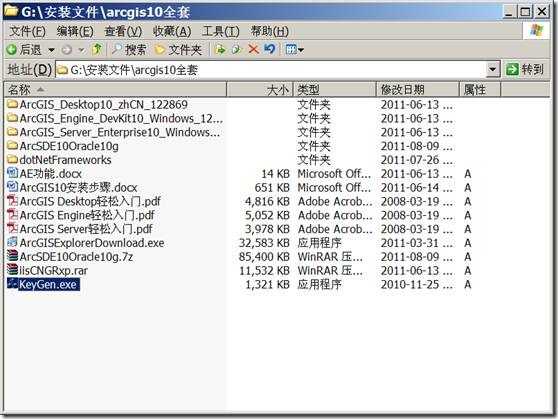Open the Search (搜索) toolbar button
This screenshot has height=419, width=558.
pos(129,49)
